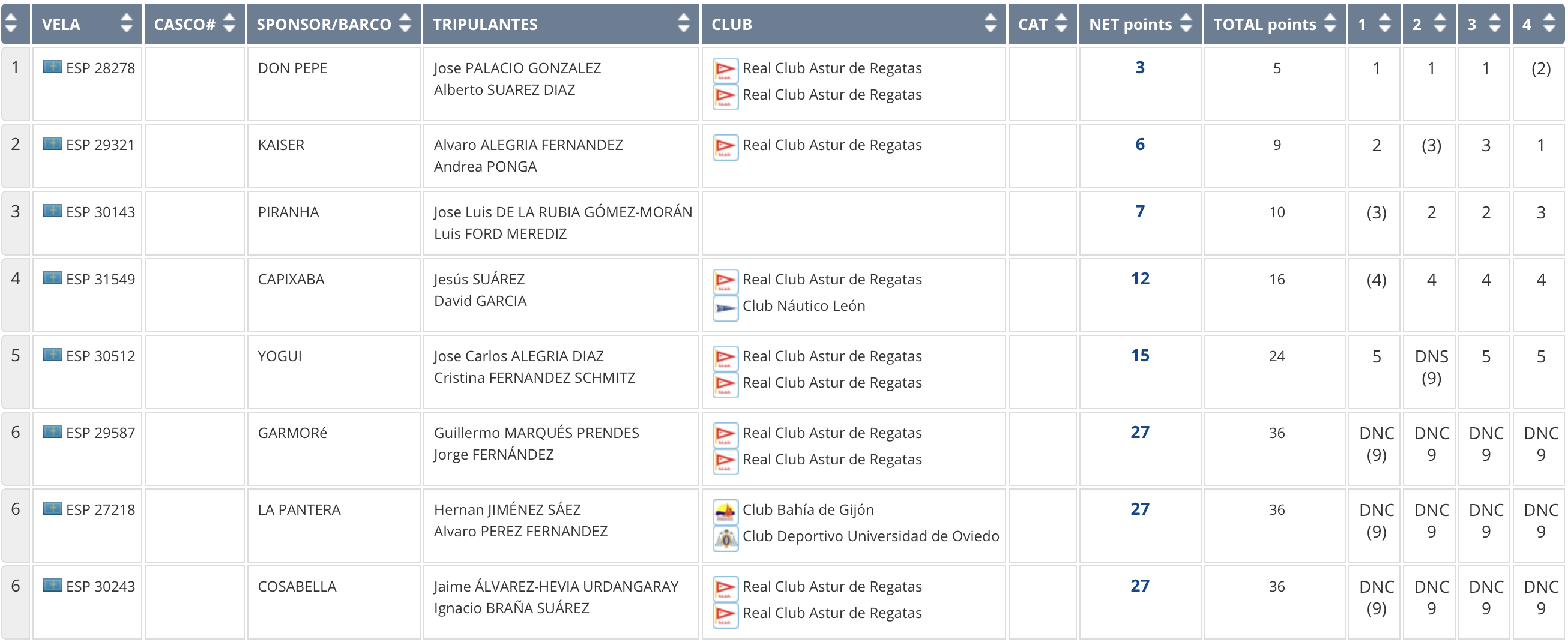1568x642 pixels.
Task: Select boat name PIRANHA
Action: [289, 212]
